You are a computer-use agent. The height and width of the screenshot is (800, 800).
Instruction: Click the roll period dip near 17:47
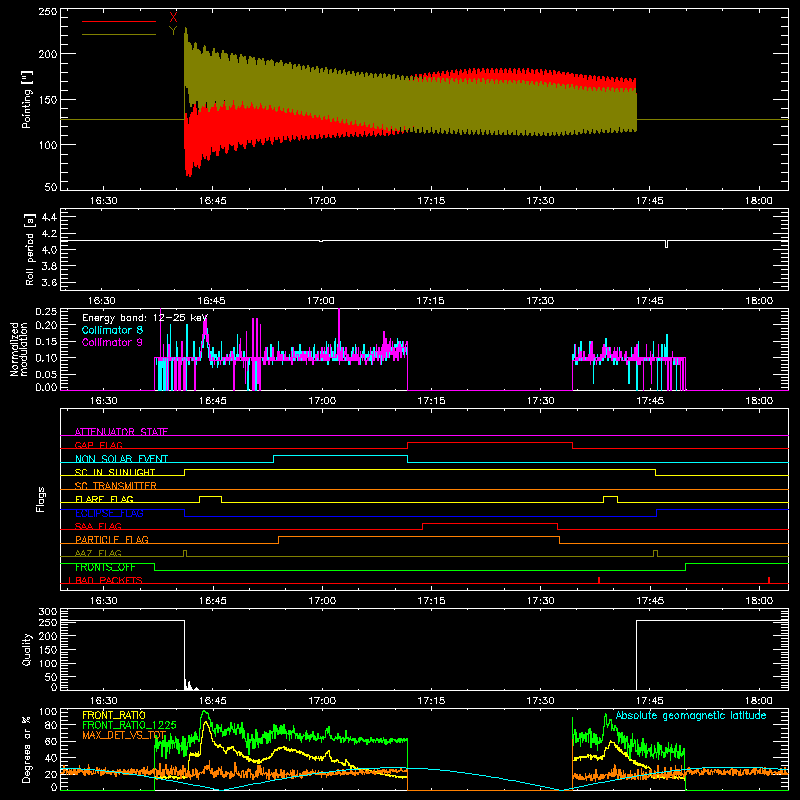(x=666, y=244)
